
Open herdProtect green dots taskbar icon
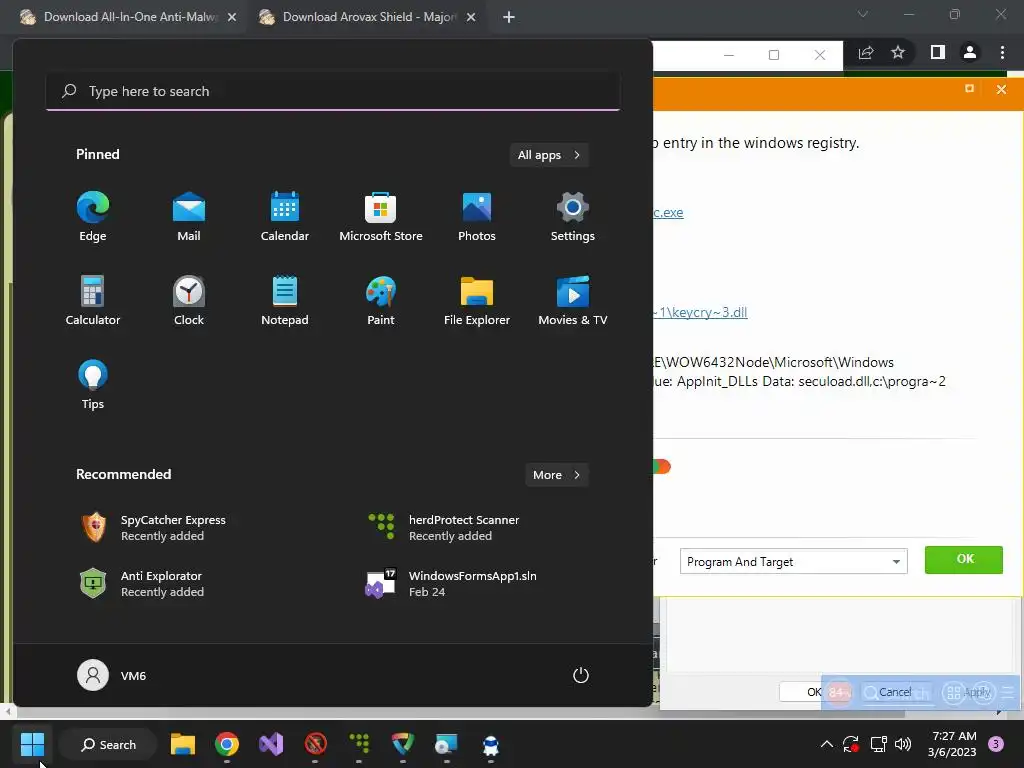click(x=359, y=744)
